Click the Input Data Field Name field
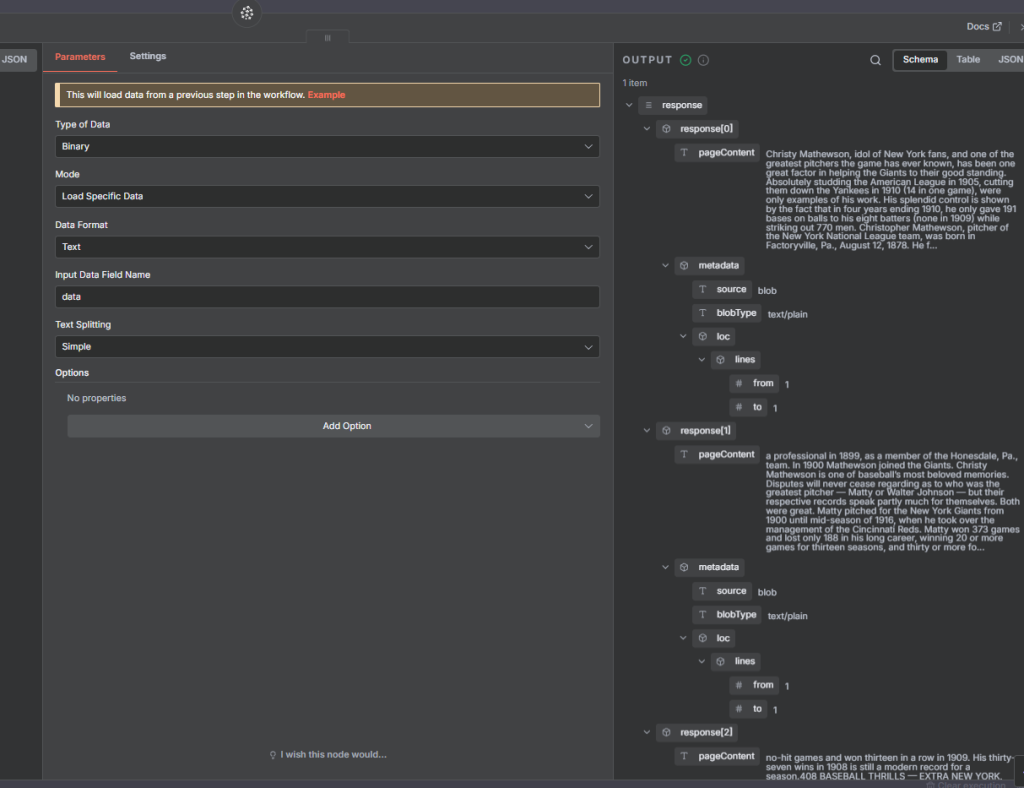The height and width of the screenshot is (788, 1024). tap(327, 297)
